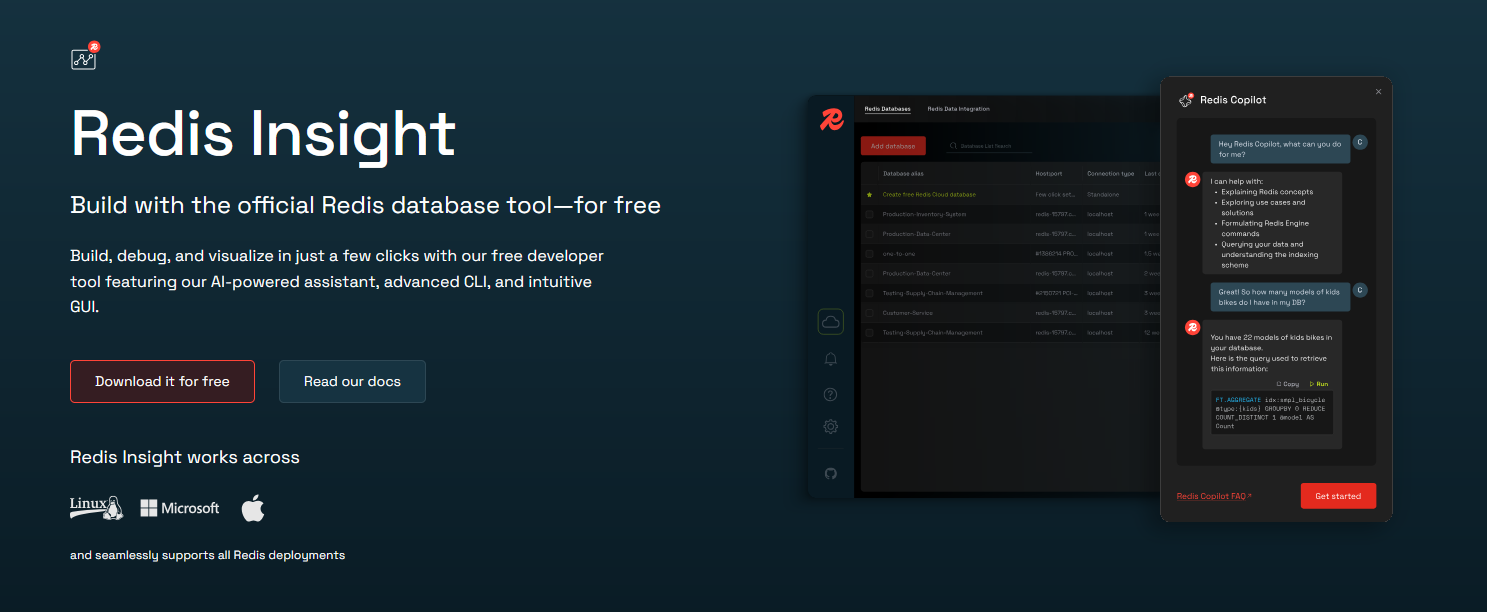Click the Connection type column header
This screenshot has width=1487, height=612.
(1111, 173)
